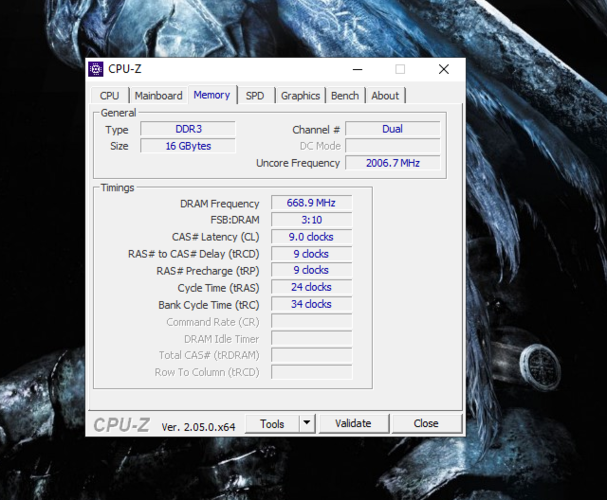
Task: Select the 2006.7 MHz uncore frequency value
Action: pyautogui.click(x=393, y=163)
